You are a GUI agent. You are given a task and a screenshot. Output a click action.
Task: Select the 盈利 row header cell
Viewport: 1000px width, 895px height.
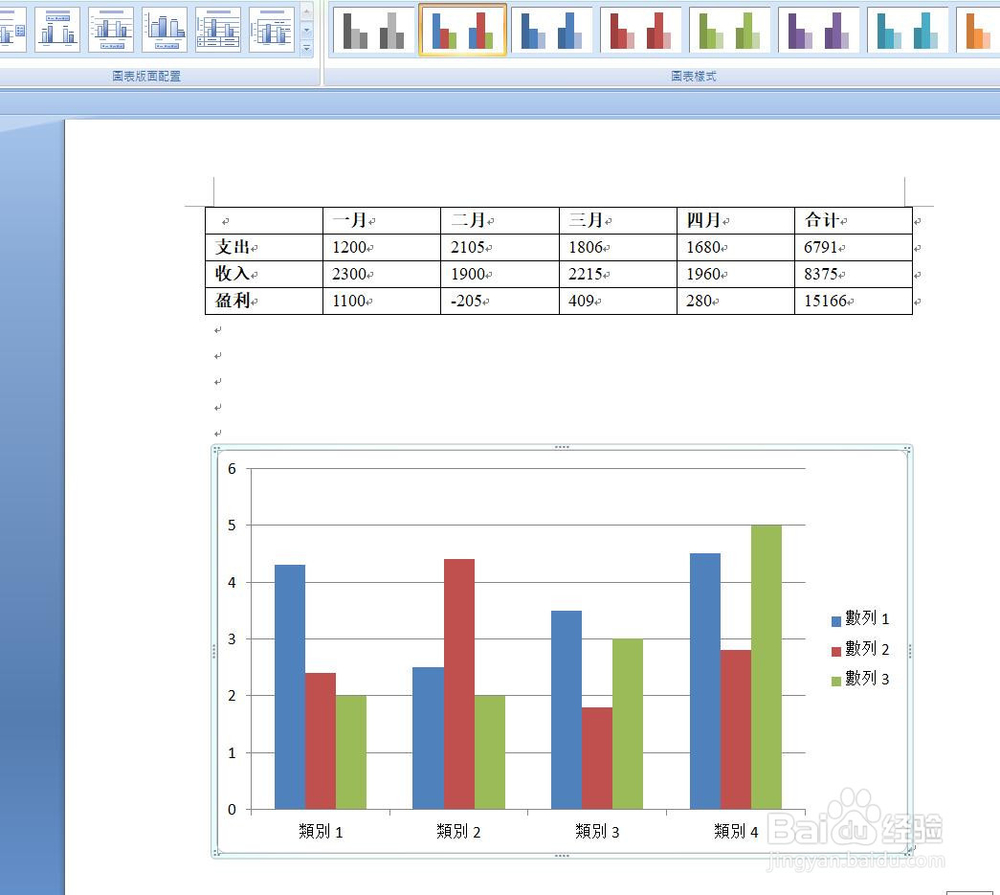tap(234, 301)
